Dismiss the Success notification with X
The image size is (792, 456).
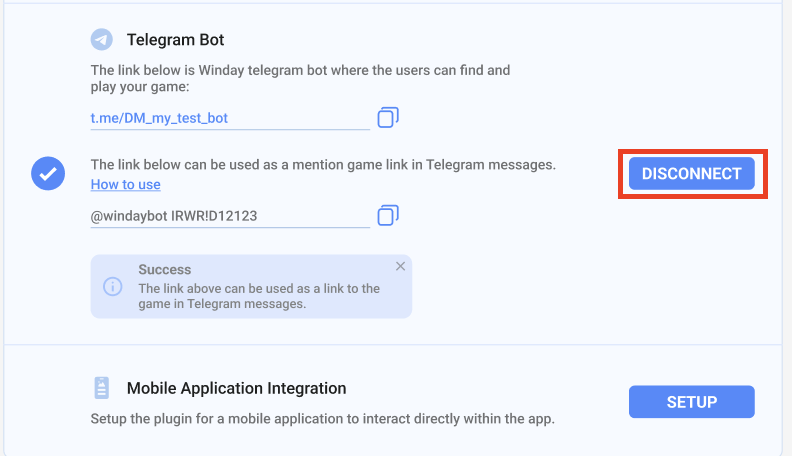coord(400,266)
